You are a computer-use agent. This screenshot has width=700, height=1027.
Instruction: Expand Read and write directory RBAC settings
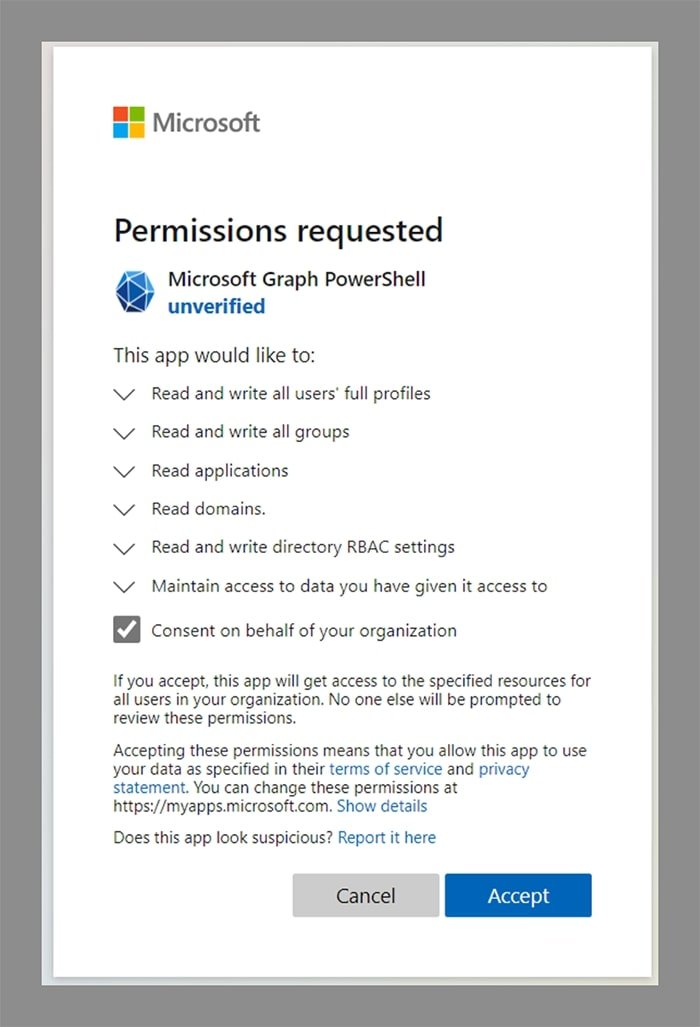tap(124, 548)
